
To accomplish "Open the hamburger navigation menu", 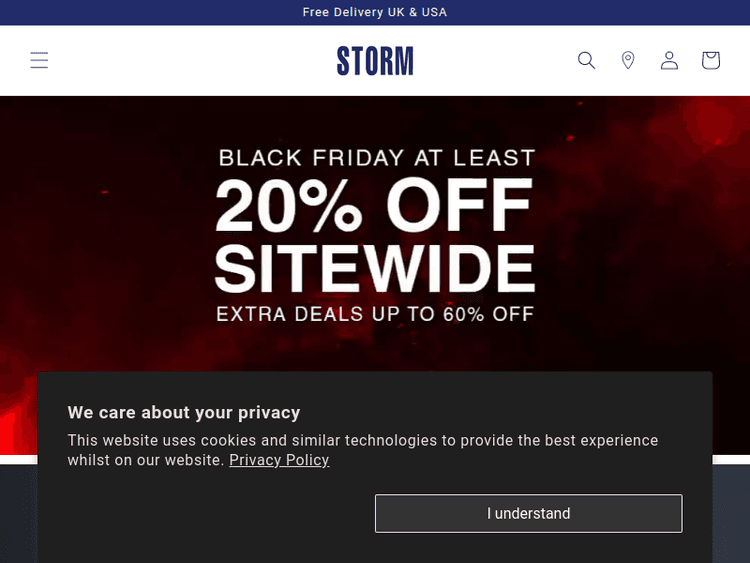I will (x=39, y=60).
